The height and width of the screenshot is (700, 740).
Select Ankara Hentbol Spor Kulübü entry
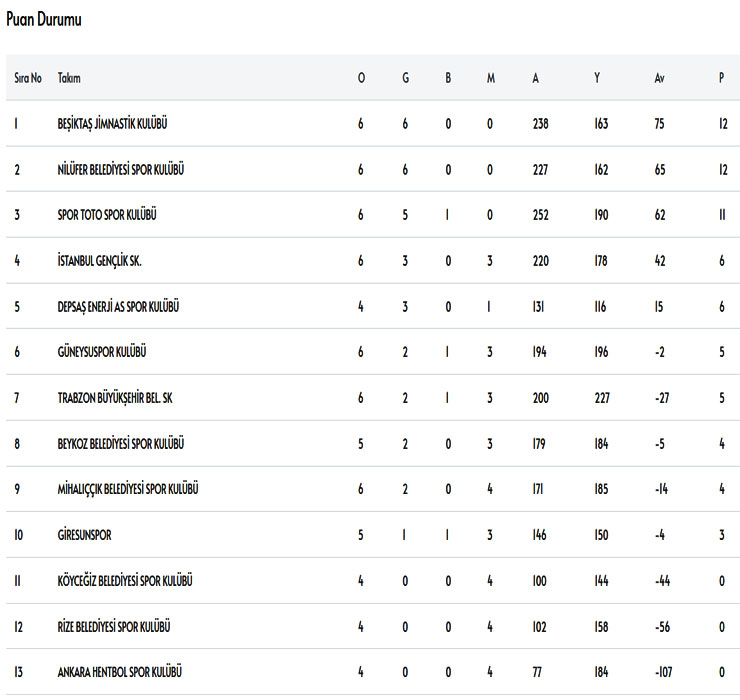pyautogui.click(x=119, y=672)
